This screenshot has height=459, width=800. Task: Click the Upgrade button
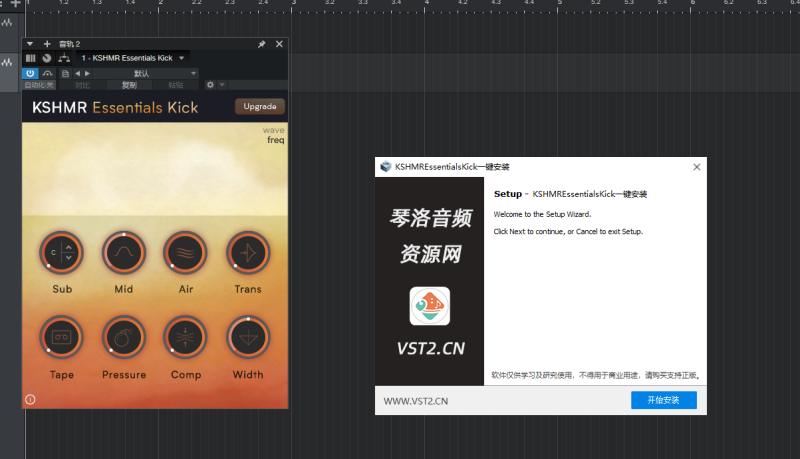pyautogui.click(x=260, y=106)
